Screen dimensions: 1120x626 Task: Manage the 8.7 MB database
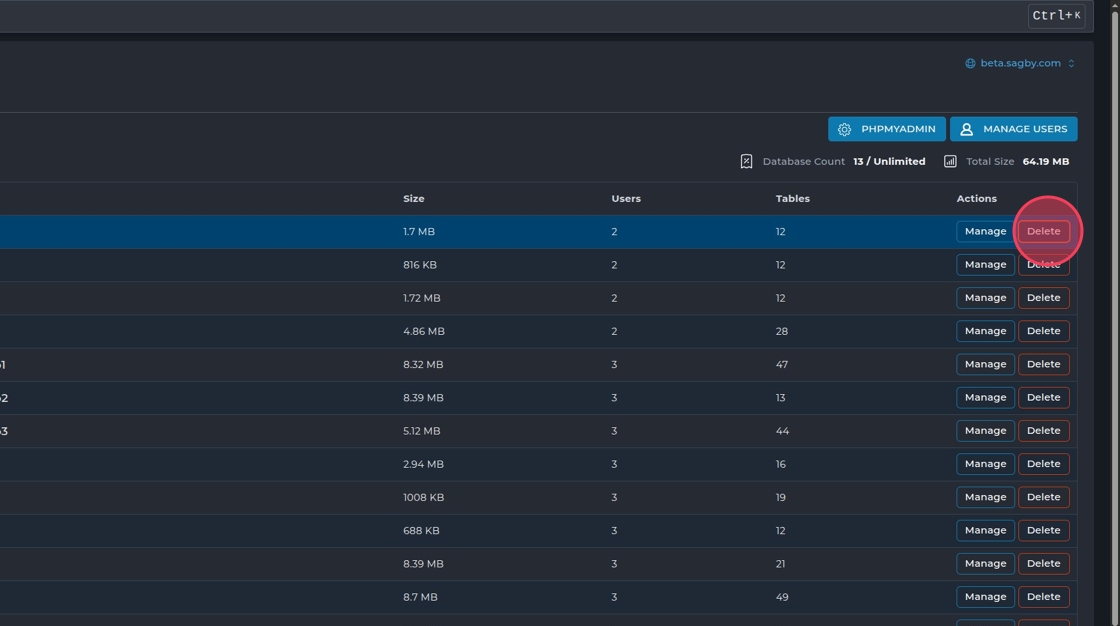click(x=985, y=597)
